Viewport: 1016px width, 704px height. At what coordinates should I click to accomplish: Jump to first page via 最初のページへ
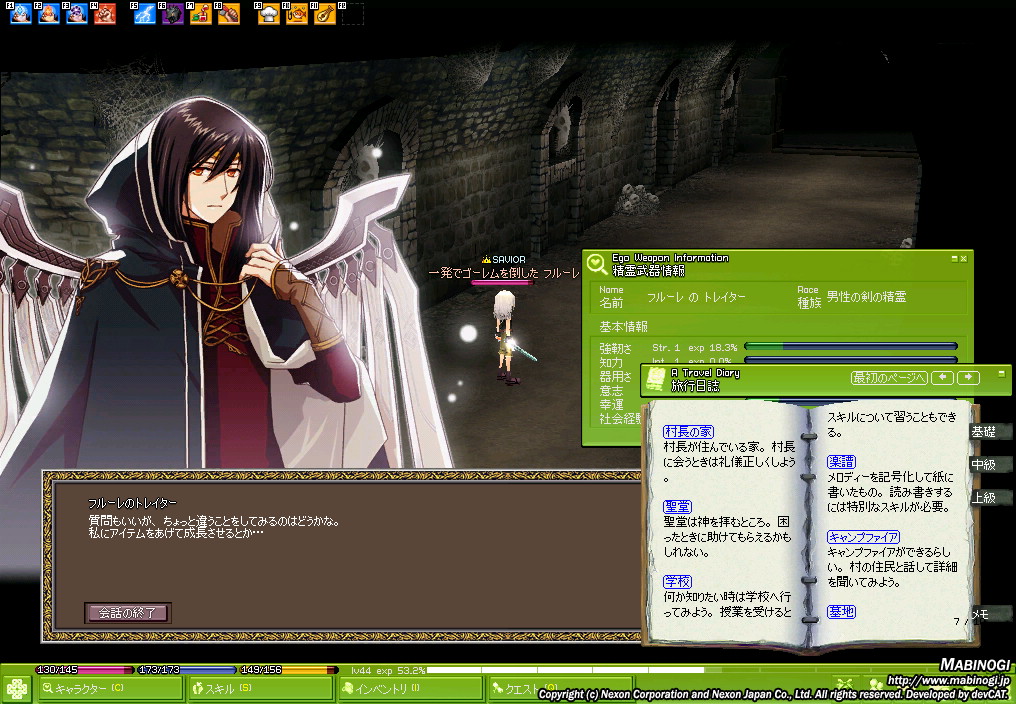click(x=889, y=377)
